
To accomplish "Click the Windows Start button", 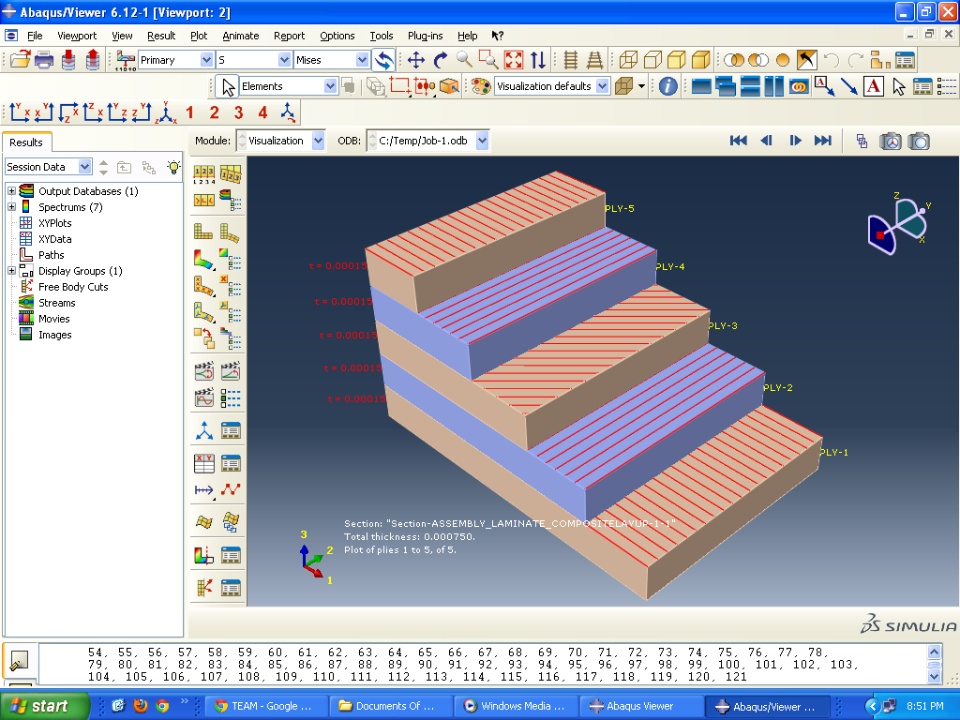I will [45, 706].
